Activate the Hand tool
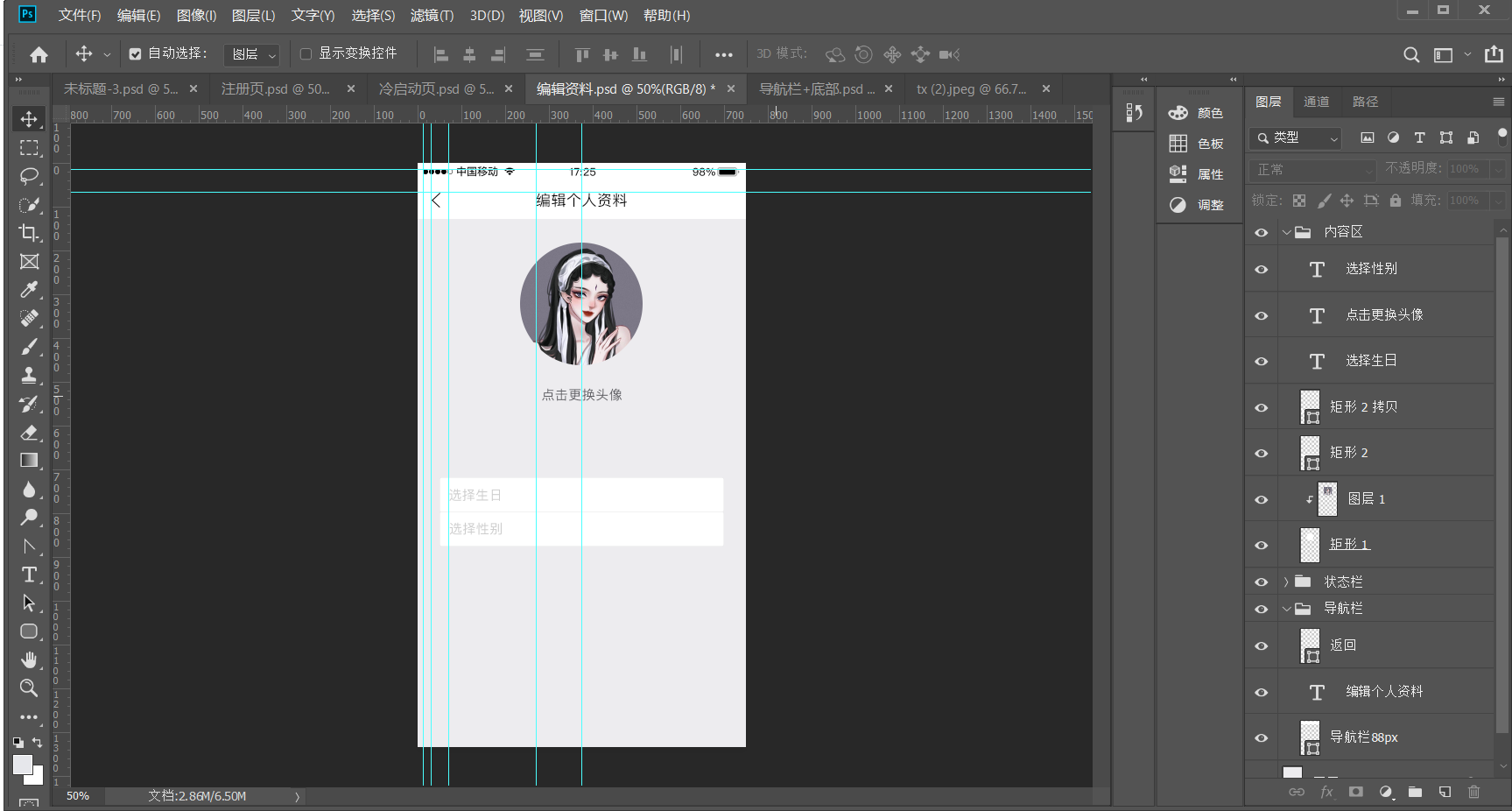 [29, 659]
